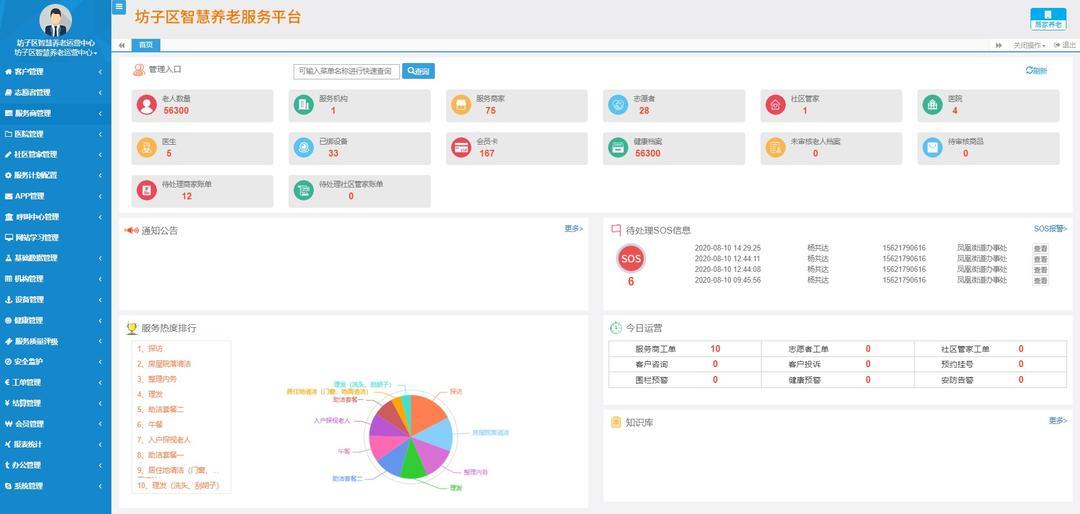
Task: Switch to the 首页 tab
Action: [145, 45]
